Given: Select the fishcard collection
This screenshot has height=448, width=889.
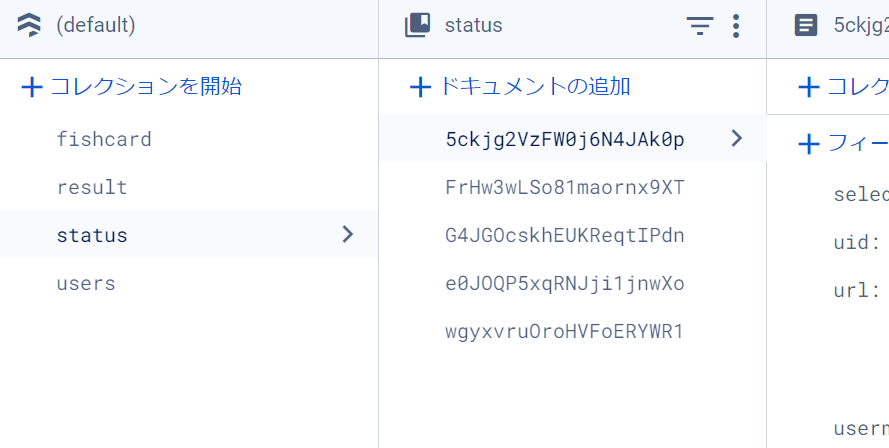Looking at the screenshot, I should pyautogui.click(x=104, y=139).
